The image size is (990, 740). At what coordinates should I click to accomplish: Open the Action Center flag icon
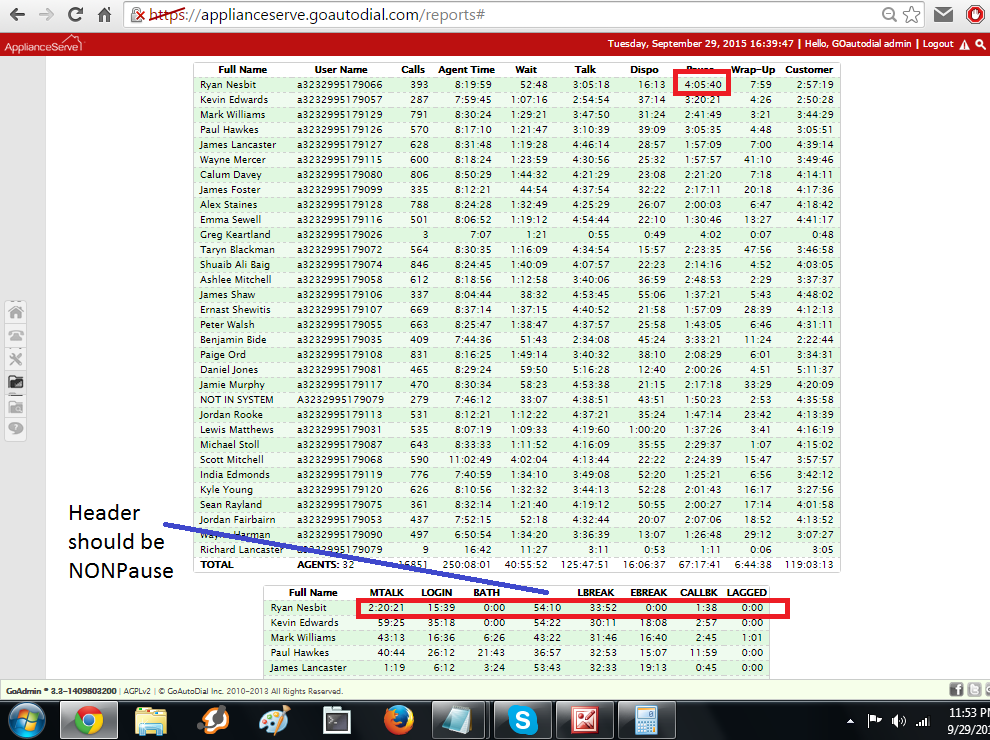tap(874, 721)
